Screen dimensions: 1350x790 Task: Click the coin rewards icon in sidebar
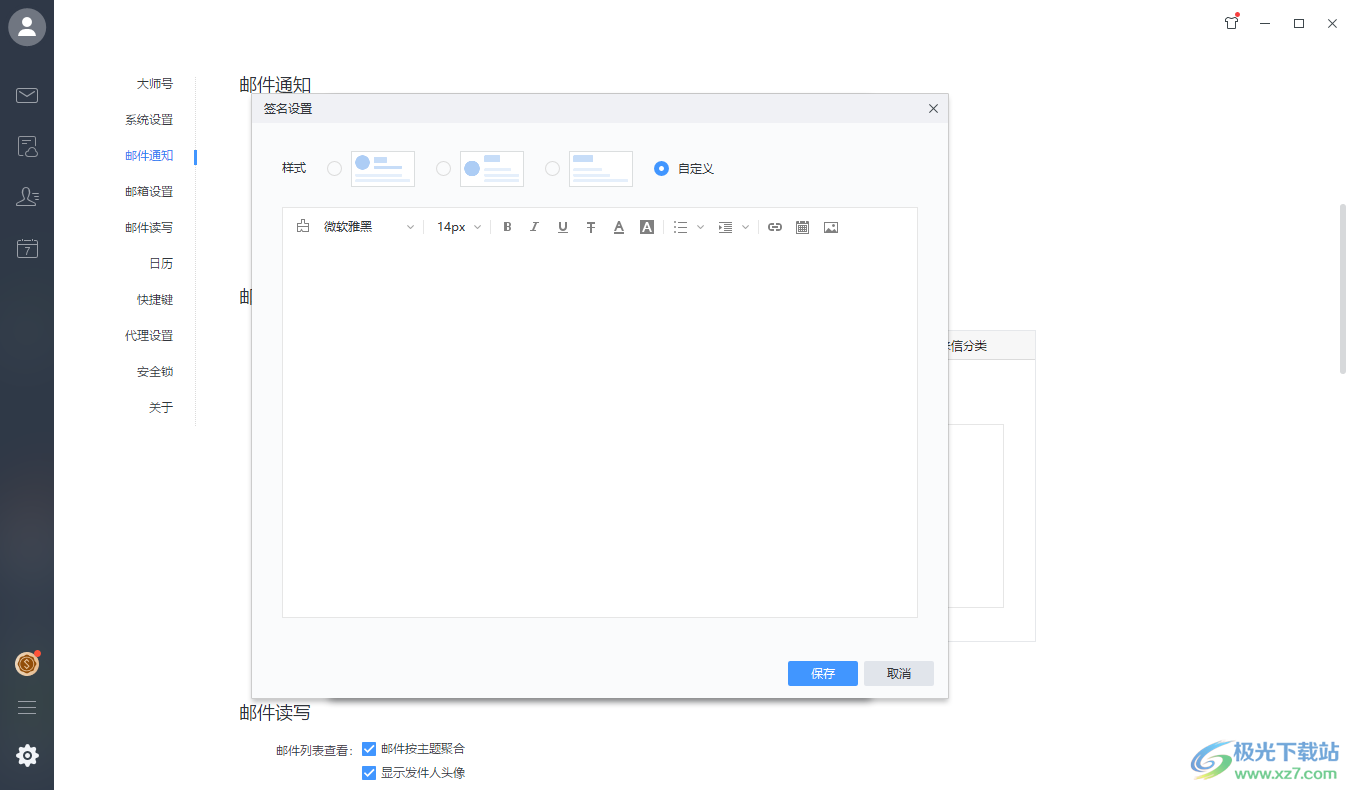tap(27, 663)
